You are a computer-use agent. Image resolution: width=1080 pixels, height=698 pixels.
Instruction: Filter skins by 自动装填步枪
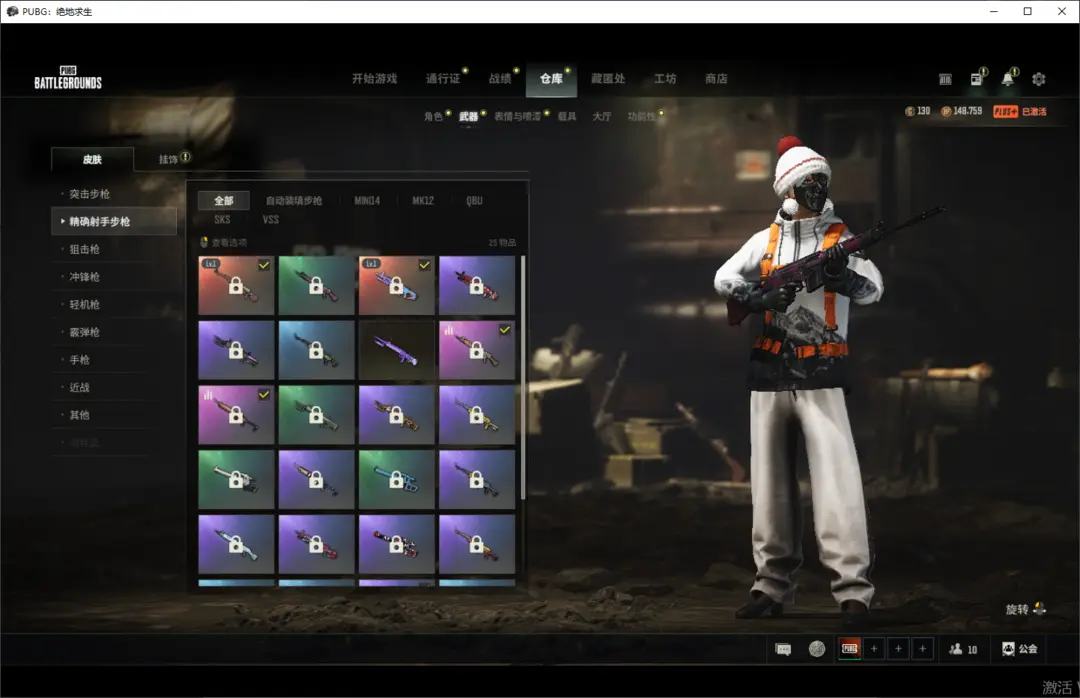[294, 201]
